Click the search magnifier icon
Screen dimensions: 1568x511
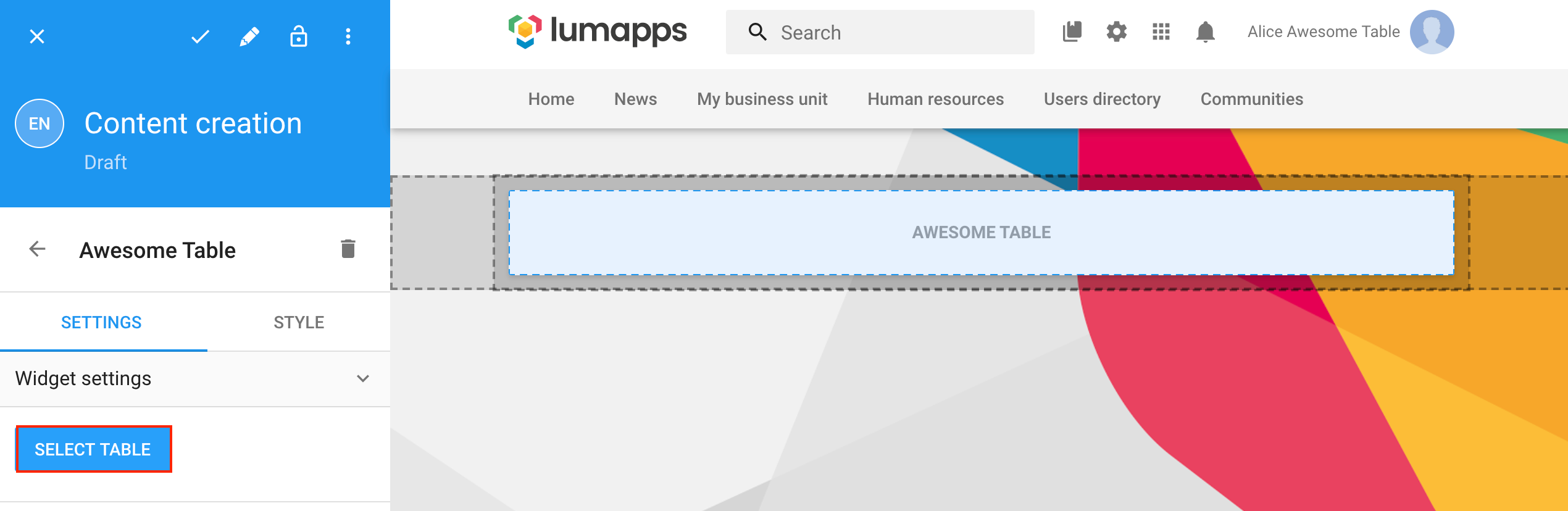click(757, 32)
